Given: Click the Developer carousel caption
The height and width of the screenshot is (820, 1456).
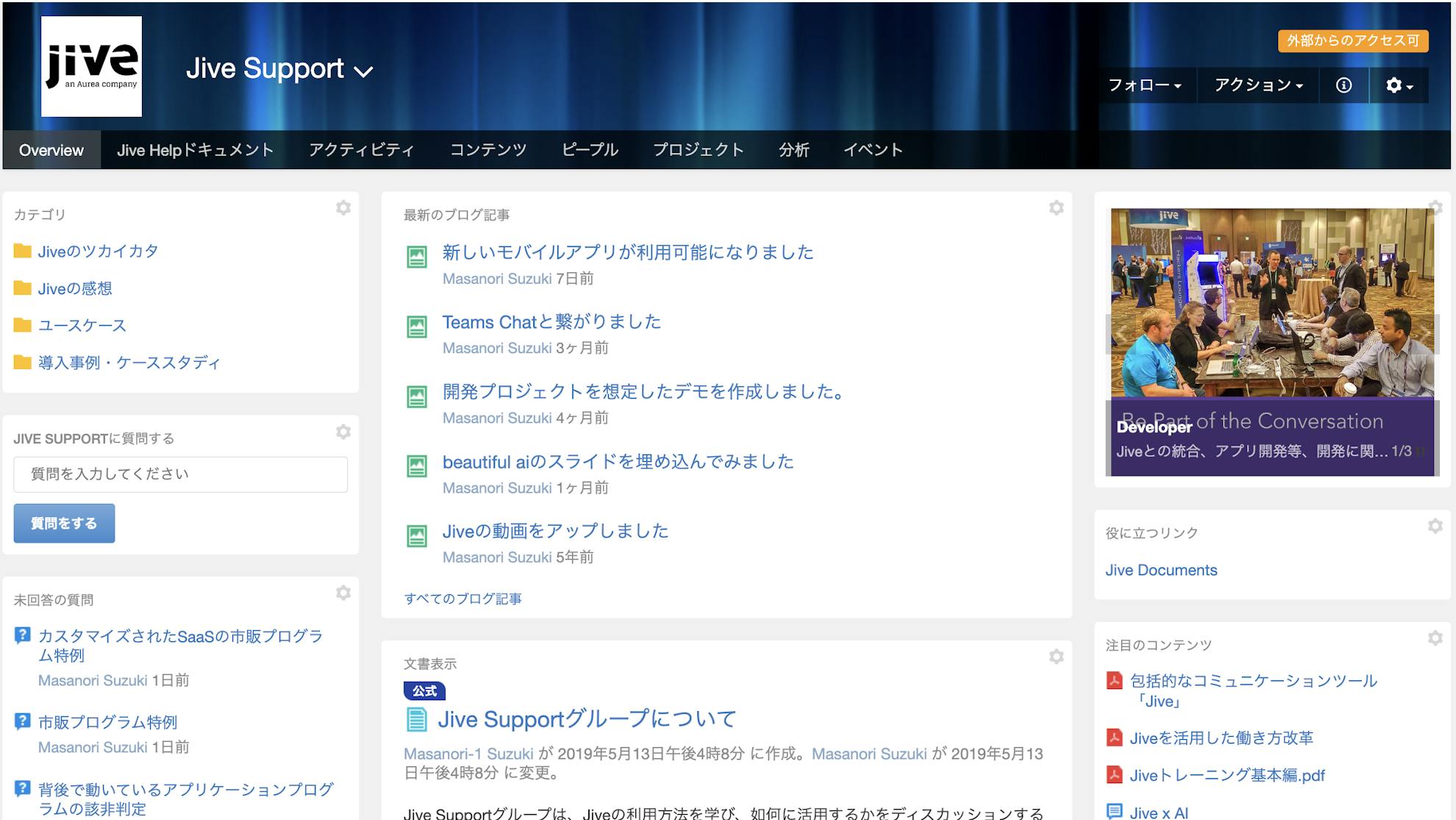Looking at the screenshot, I should [1154, 427].
